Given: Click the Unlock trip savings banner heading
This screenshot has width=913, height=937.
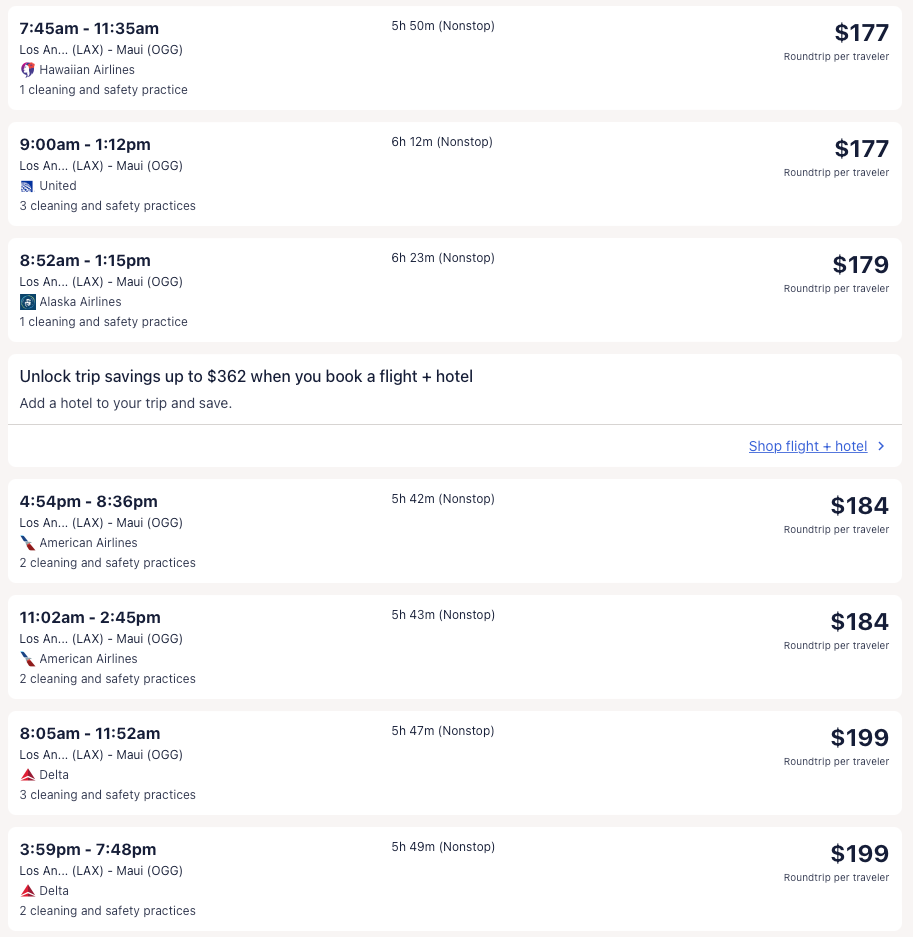Looking at the screenshot, I should (x=246, y=377).
